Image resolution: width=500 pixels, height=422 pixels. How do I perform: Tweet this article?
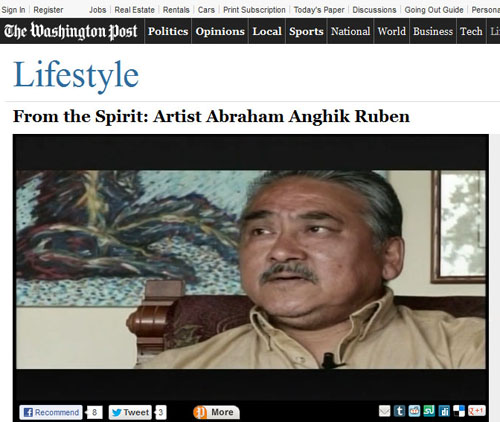(x=130, y=412)
